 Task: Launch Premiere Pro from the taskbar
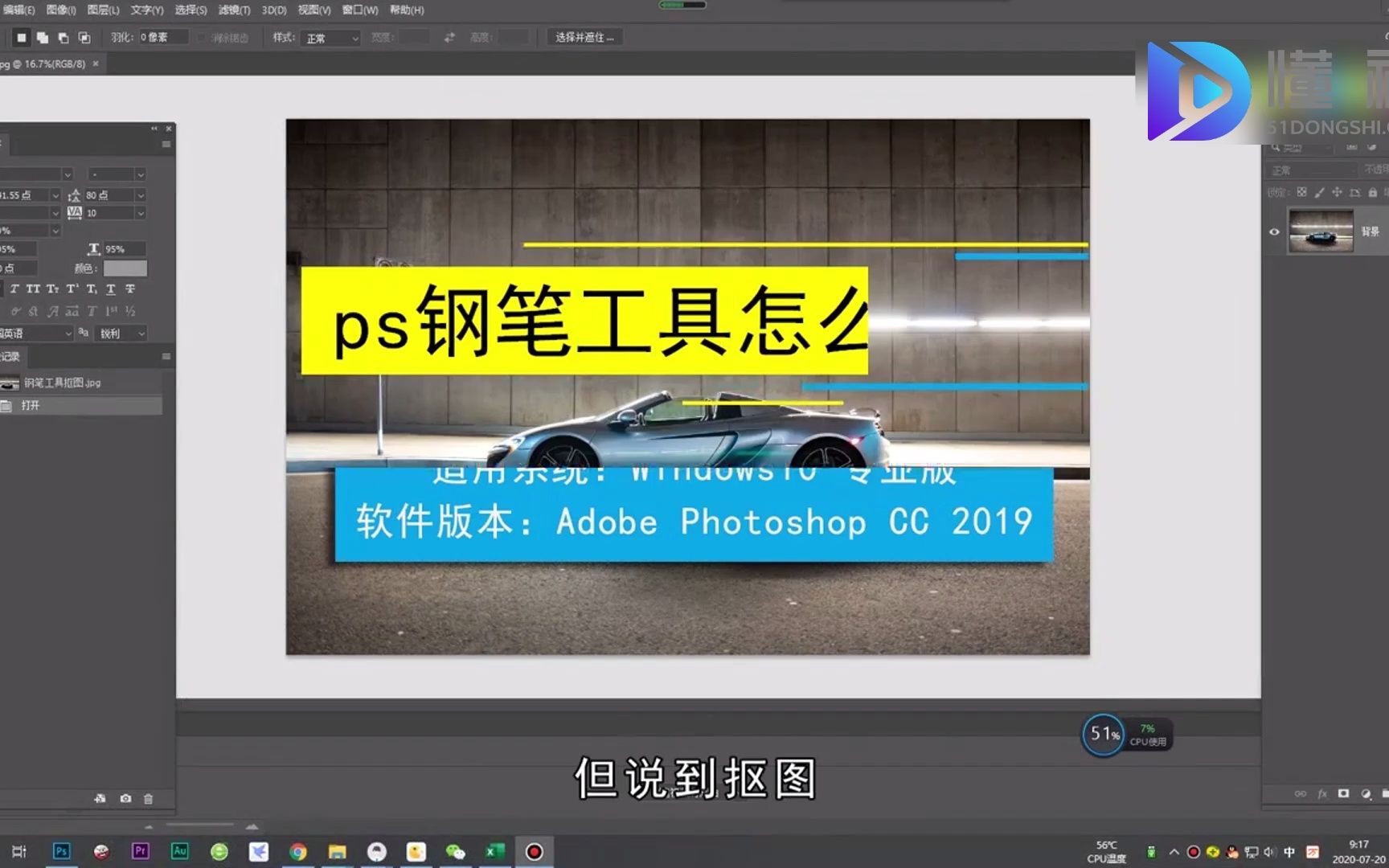pyautogui.click(x=139, y=850)
